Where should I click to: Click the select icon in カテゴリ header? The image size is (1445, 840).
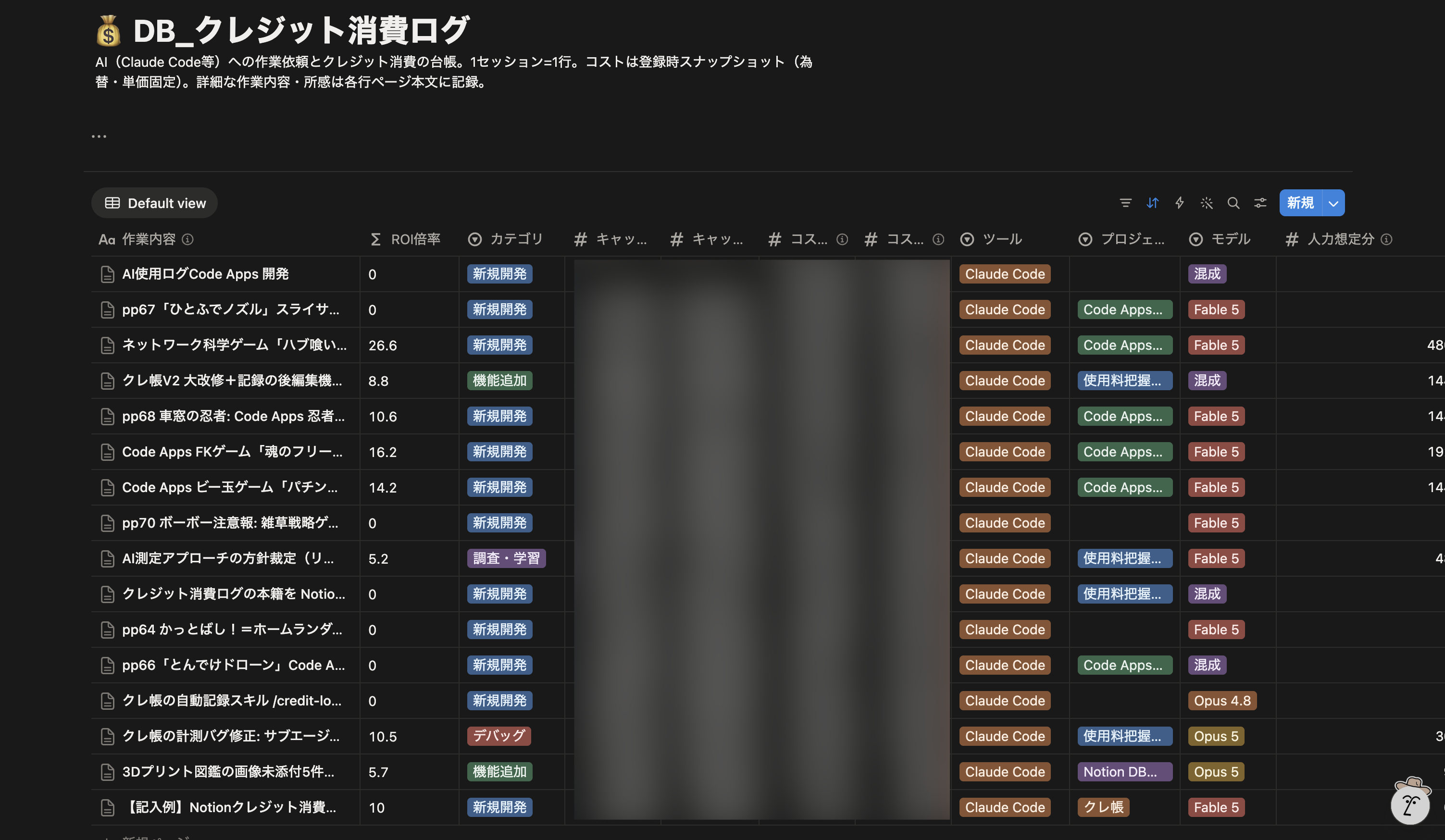[475, 239]
